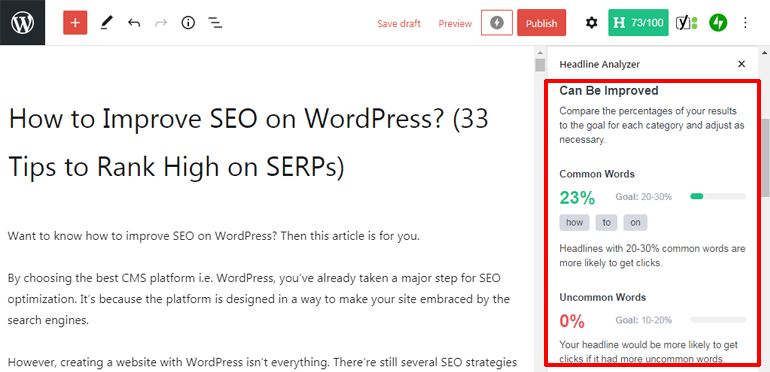Viewport: 770px width, 372px height.
Task: Click the editor scrollbar up arrow
Action: point(540,52)
